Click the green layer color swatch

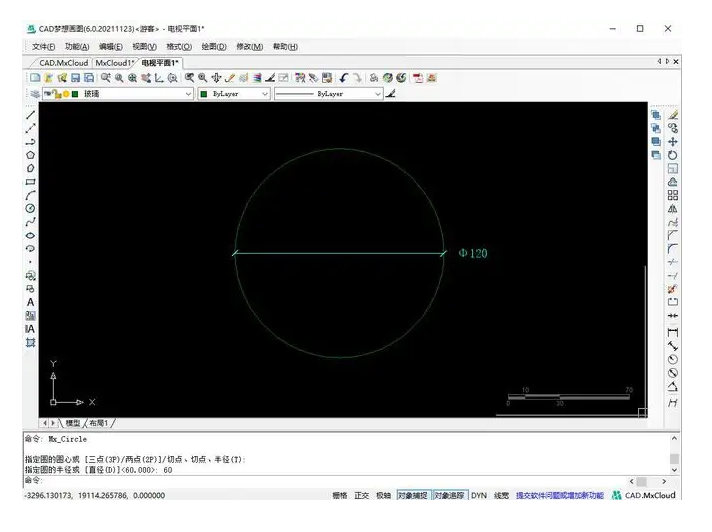(x=75, y=94)
